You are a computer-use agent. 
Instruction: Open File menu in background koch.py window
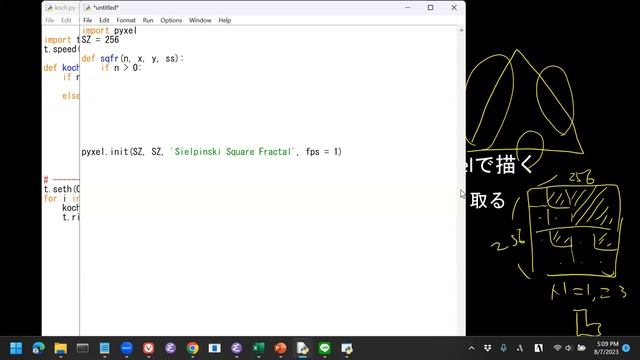click(x=49, y=20)
